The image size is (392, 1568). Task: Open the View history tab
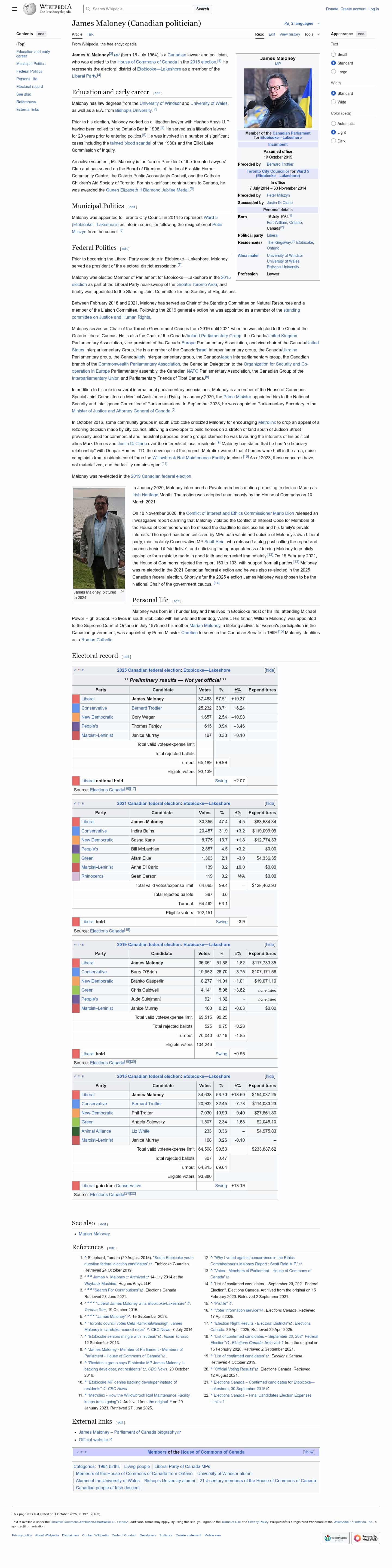(x=290, y=35)
